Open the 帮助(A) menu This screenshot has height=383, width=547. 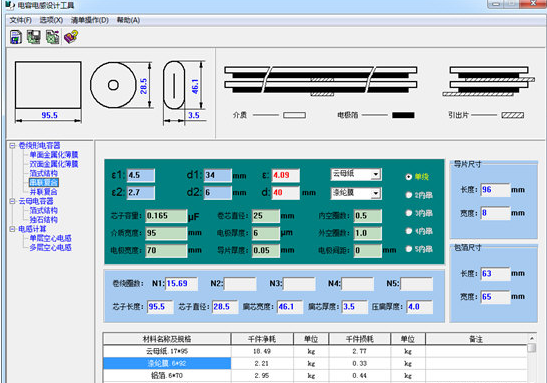pyautogui.click(x=128, y=20)
